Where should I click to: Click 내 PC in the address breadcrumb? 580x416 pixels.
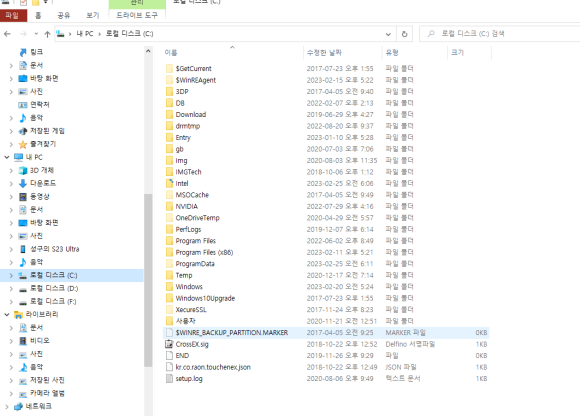click(x=85, y=34)
